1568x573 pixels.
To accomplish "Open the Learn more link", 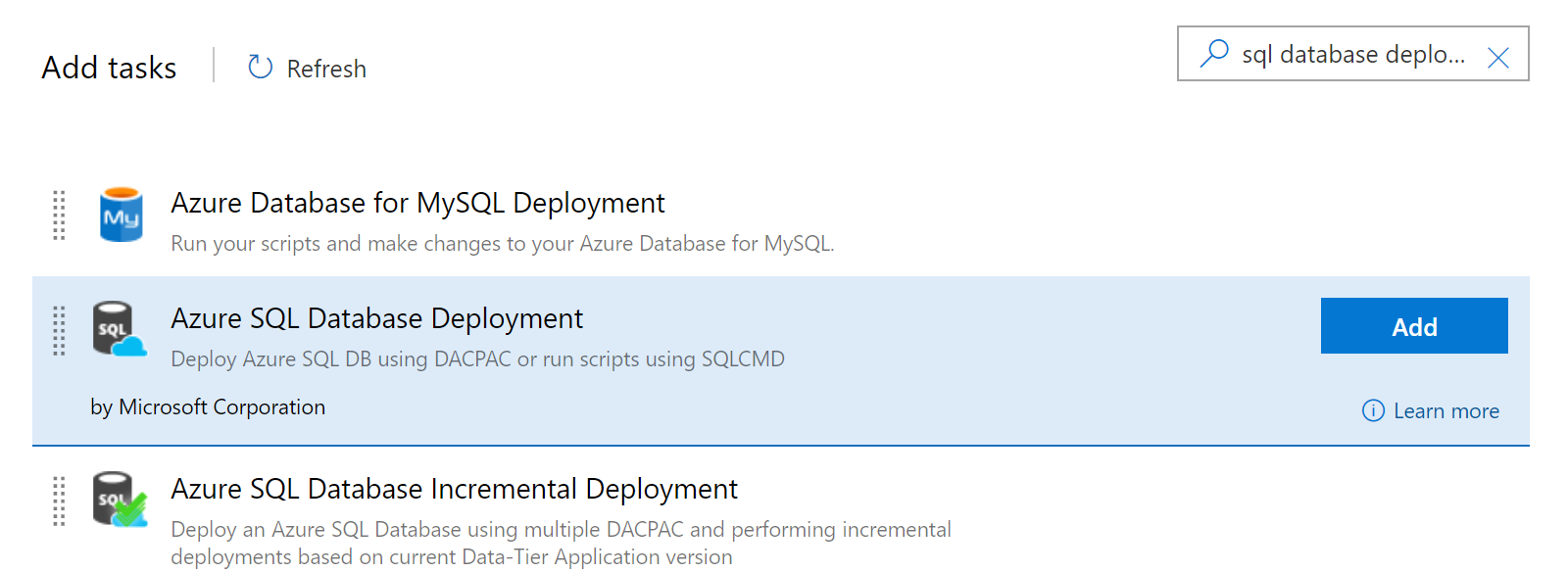I will tap(1445, 411).
